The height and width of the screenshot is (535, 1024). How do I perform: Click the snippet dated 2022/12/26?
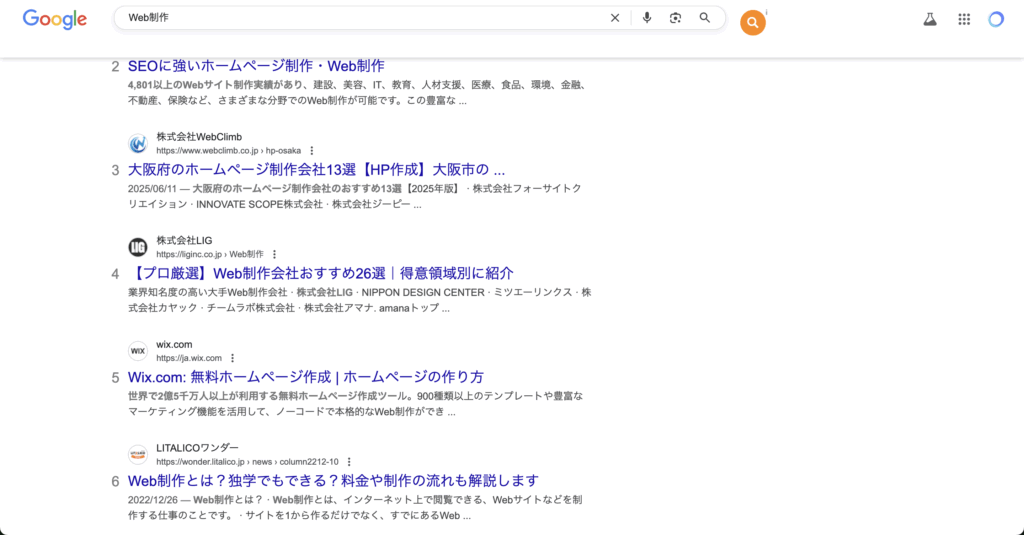355,508
